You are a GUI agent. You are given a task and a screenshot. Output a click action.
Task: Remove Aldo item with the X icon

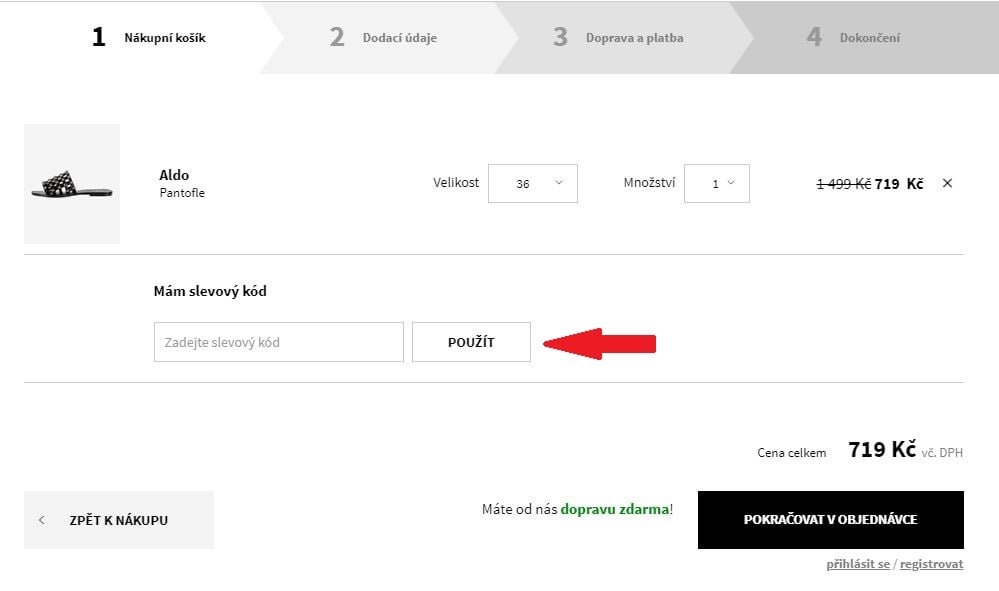(947, 183)
